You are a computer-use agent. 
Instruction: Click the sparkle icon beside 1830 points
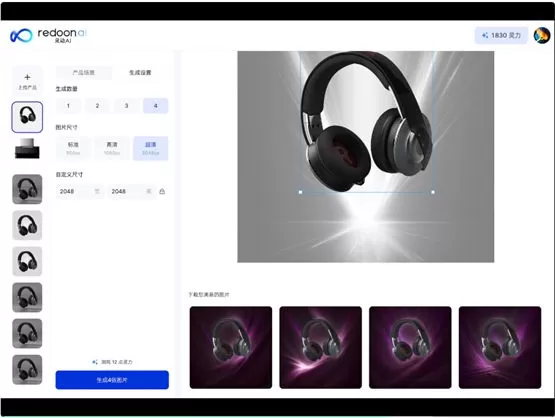pyautogui.click(x=485, y=35)
